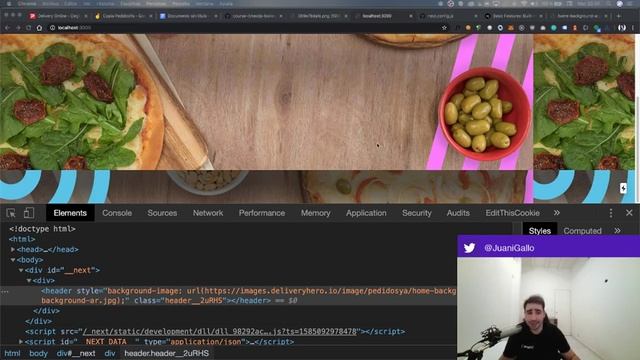The height and width of the screenshot is (360, 640).
Task: Open the Console panel
Action: click(117, 213)
